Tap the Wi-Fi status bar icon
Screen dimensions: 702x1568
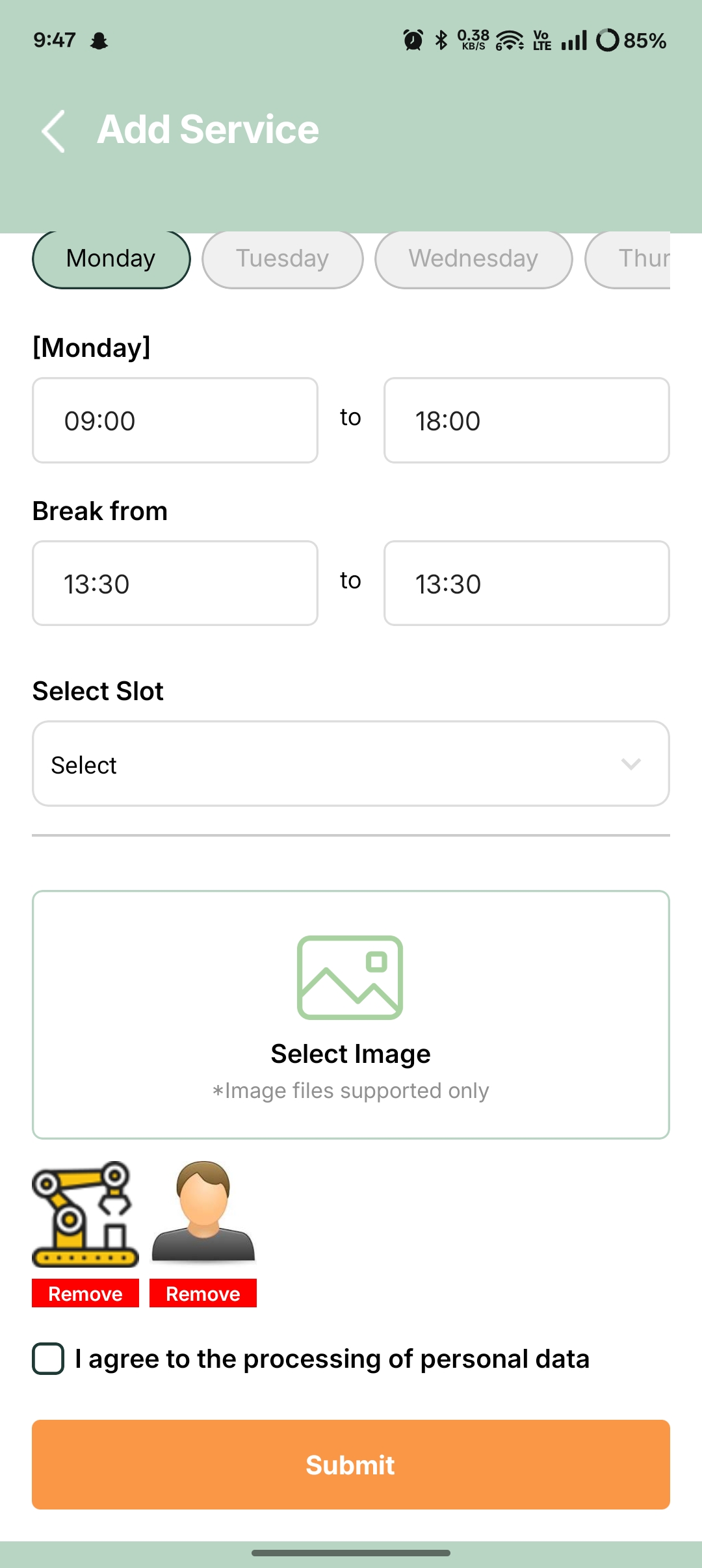[510, 40]
